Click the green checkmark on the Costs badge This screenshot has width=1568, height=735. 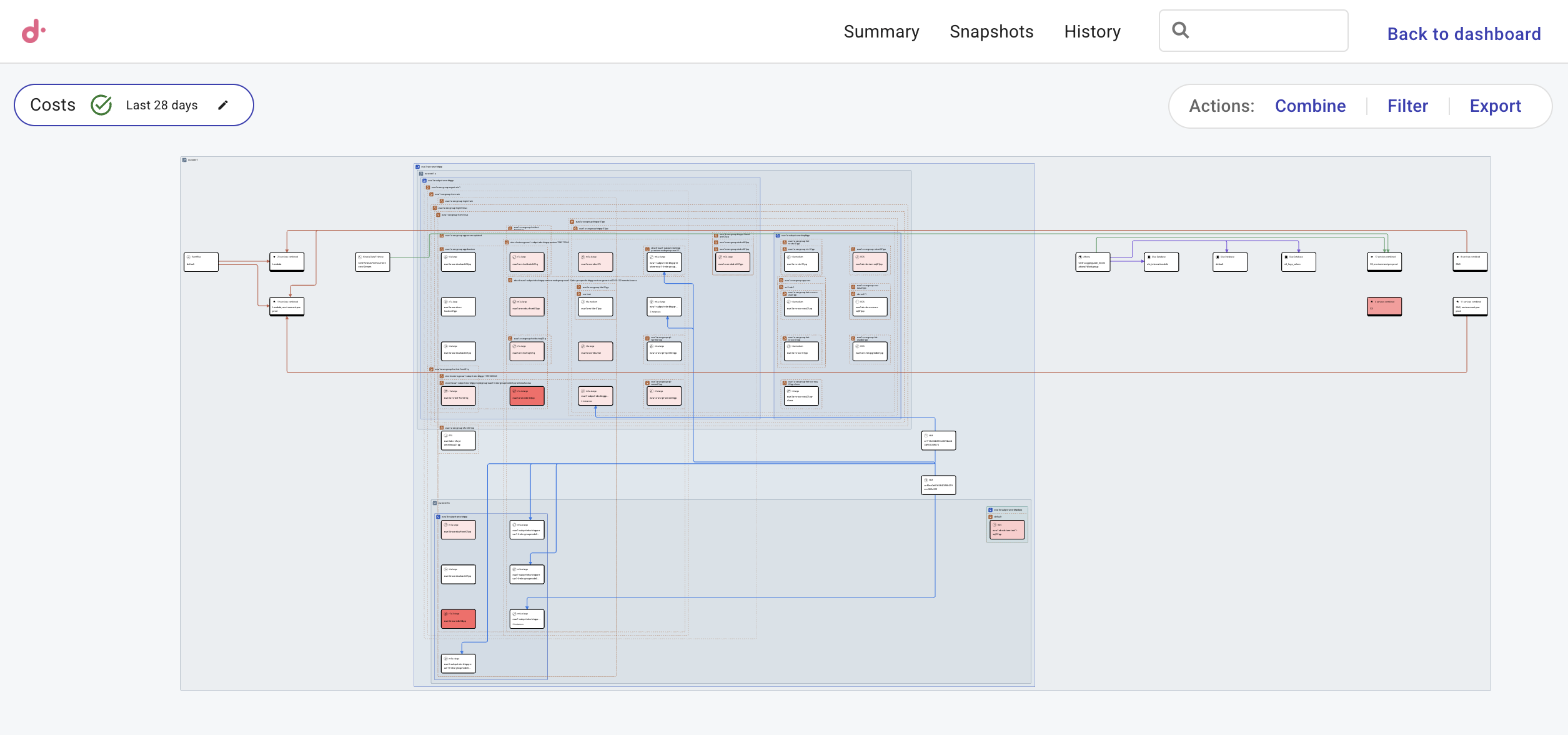tap(102, 104)
